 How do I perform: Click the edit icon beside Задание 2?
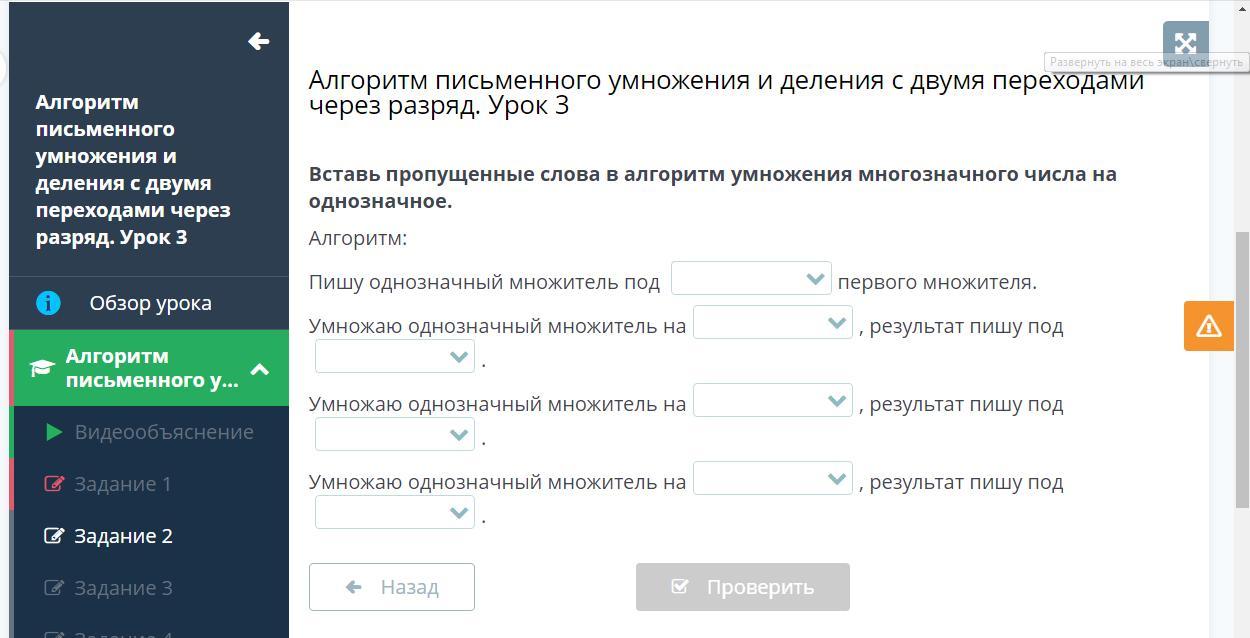pyautogui.click(x=54, y=536)
